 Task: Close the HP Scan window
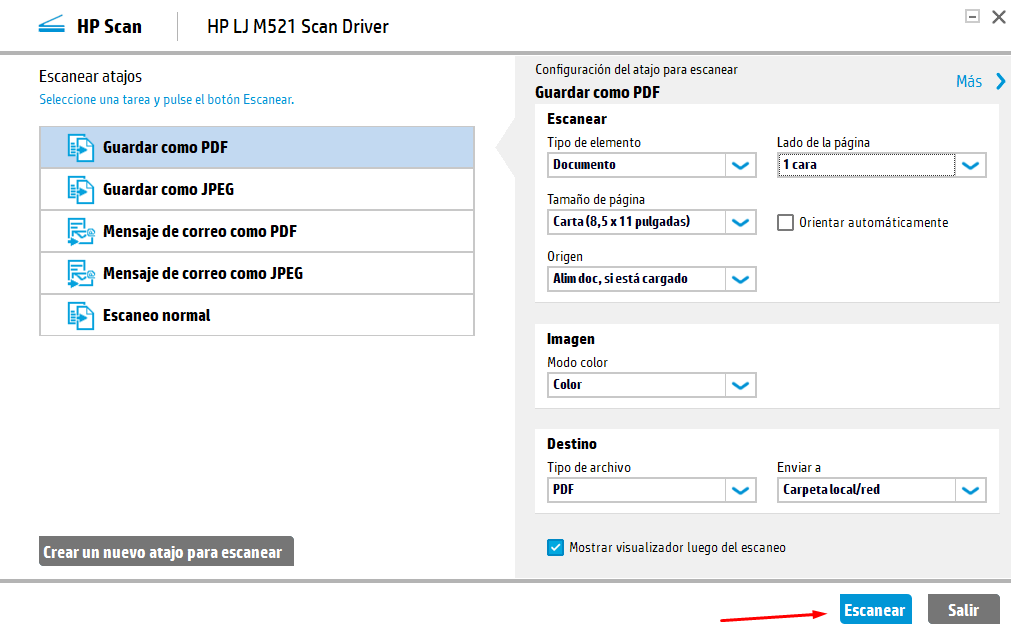click(x=999, y=17)
